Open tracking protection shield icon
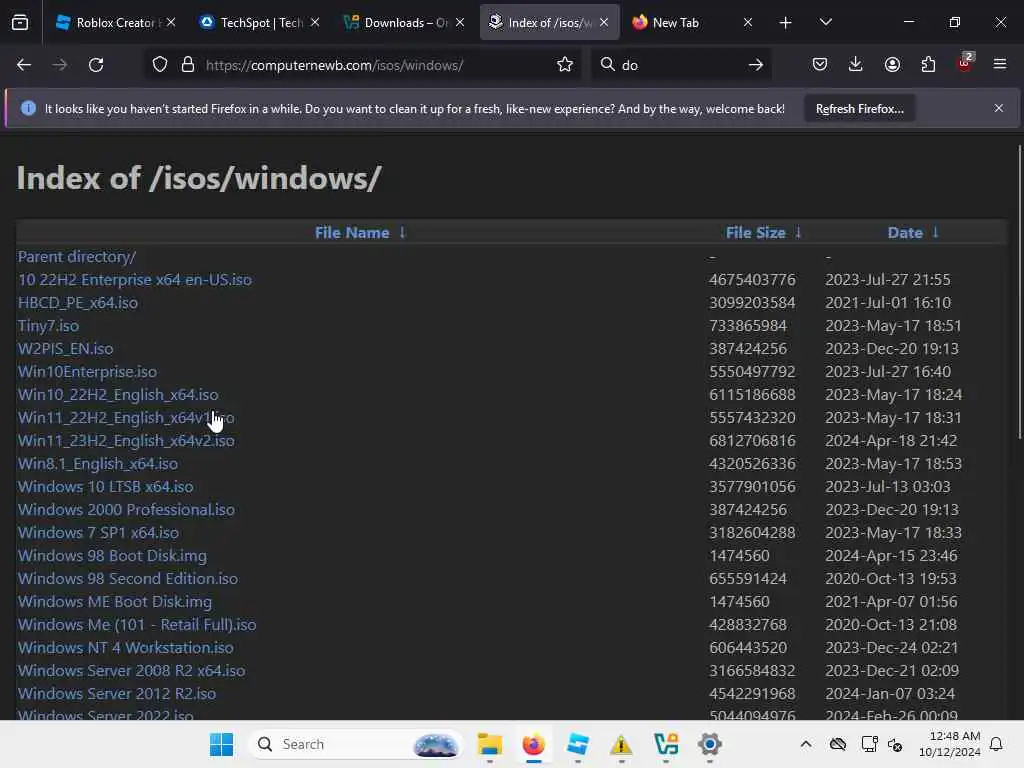This screenshot has height=768, width=1024. pyautogui.click(x=160, y=65)
